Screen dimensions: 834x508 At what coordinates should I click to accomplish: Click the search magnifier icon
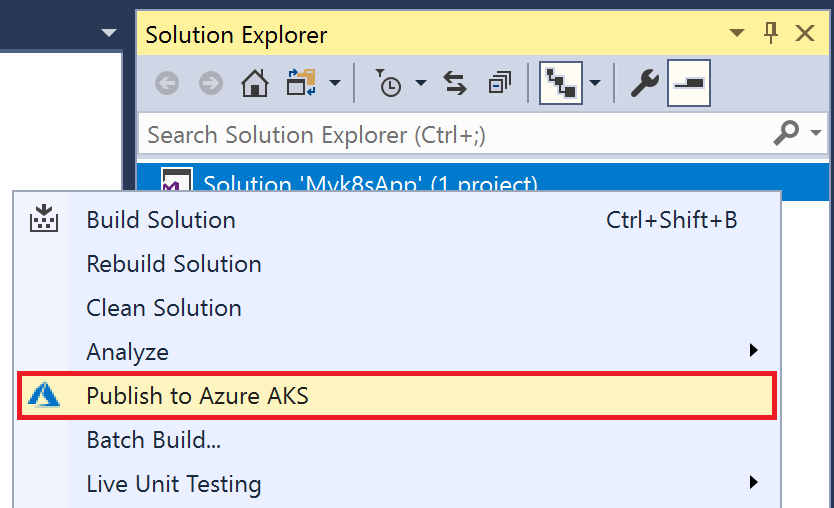[x=786, y=132]
